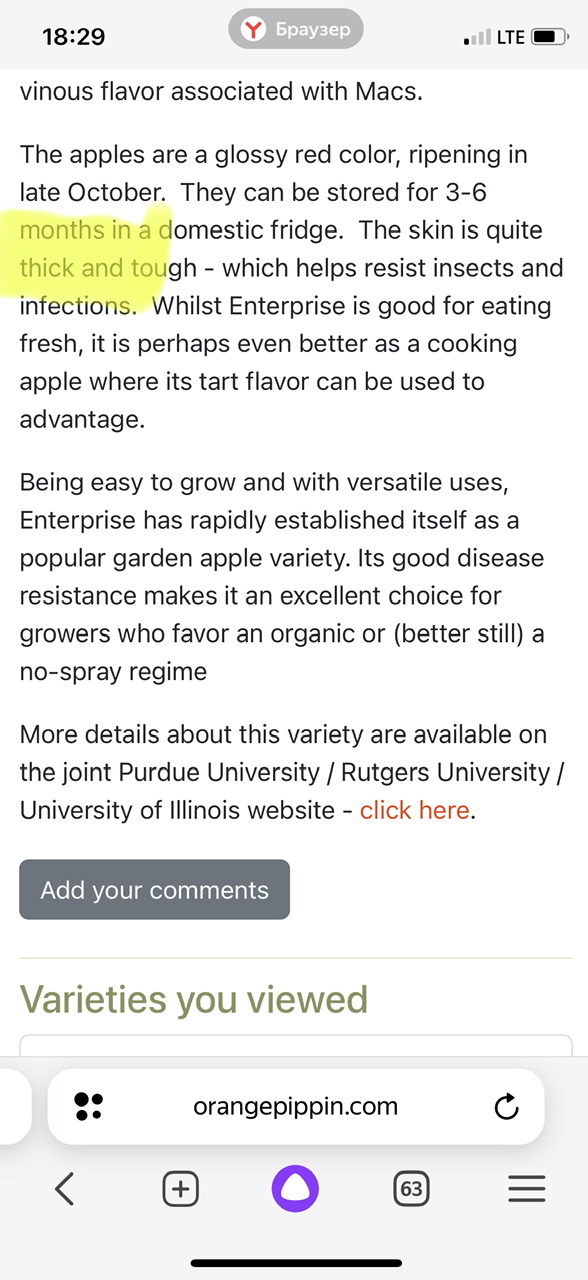Go back using the left arrow
This screenshot has height=1280, width=588.
[x=66, y=1188]
